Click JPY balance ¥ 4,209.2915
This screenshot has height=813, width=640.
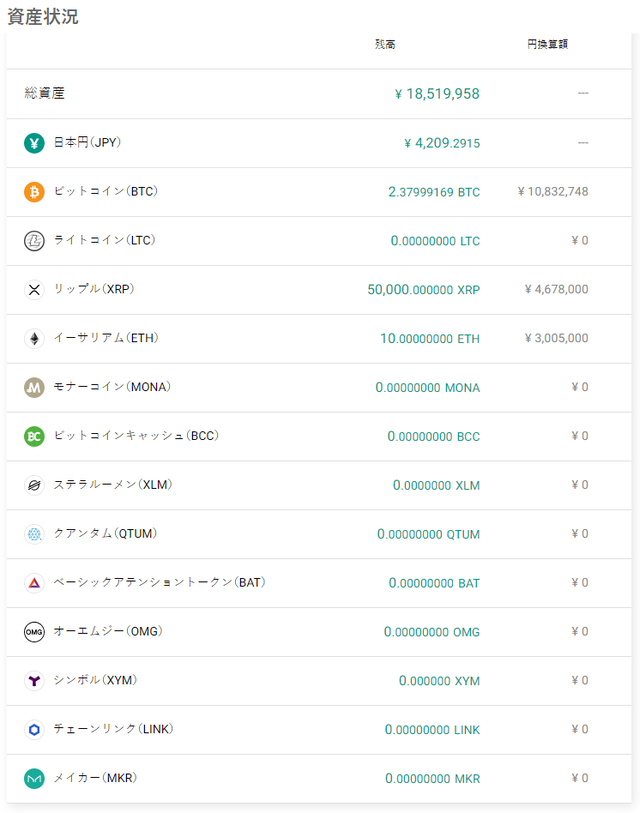tap(442, 143)
